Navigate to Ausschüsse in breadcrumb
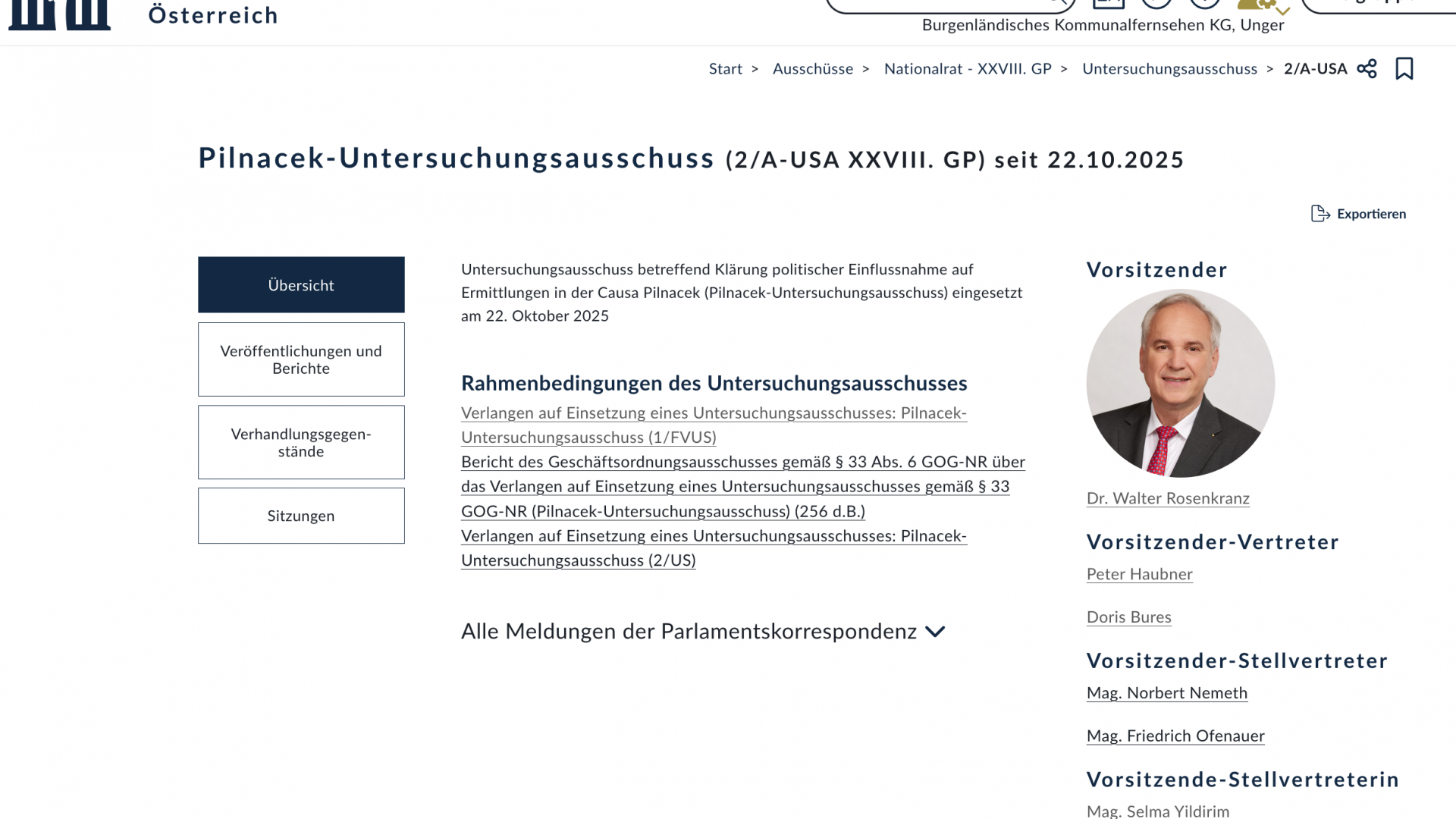The image size is (1456, 819). click(x=812, y=69)
